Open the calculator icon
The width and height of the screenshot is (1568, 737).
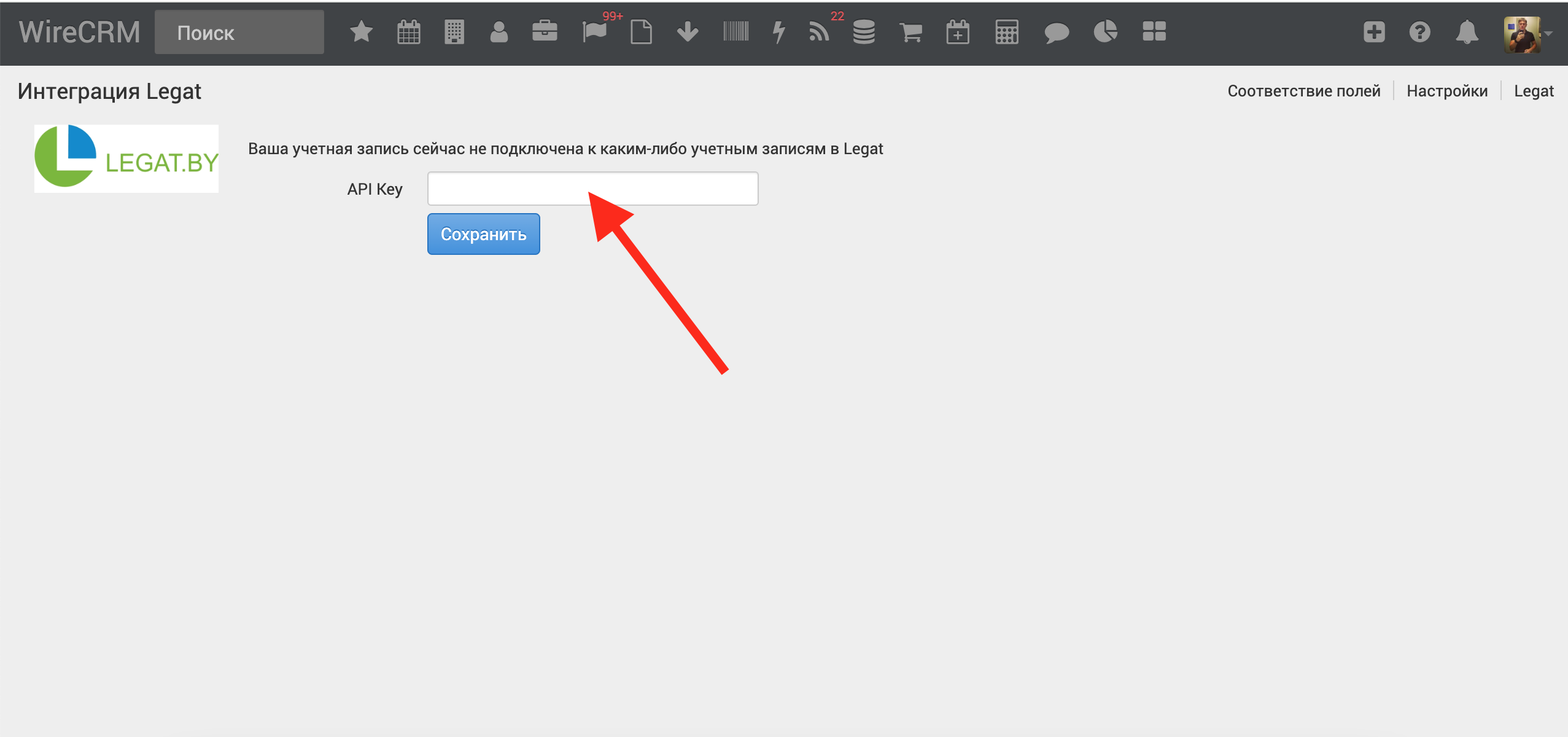(1007, 32)
